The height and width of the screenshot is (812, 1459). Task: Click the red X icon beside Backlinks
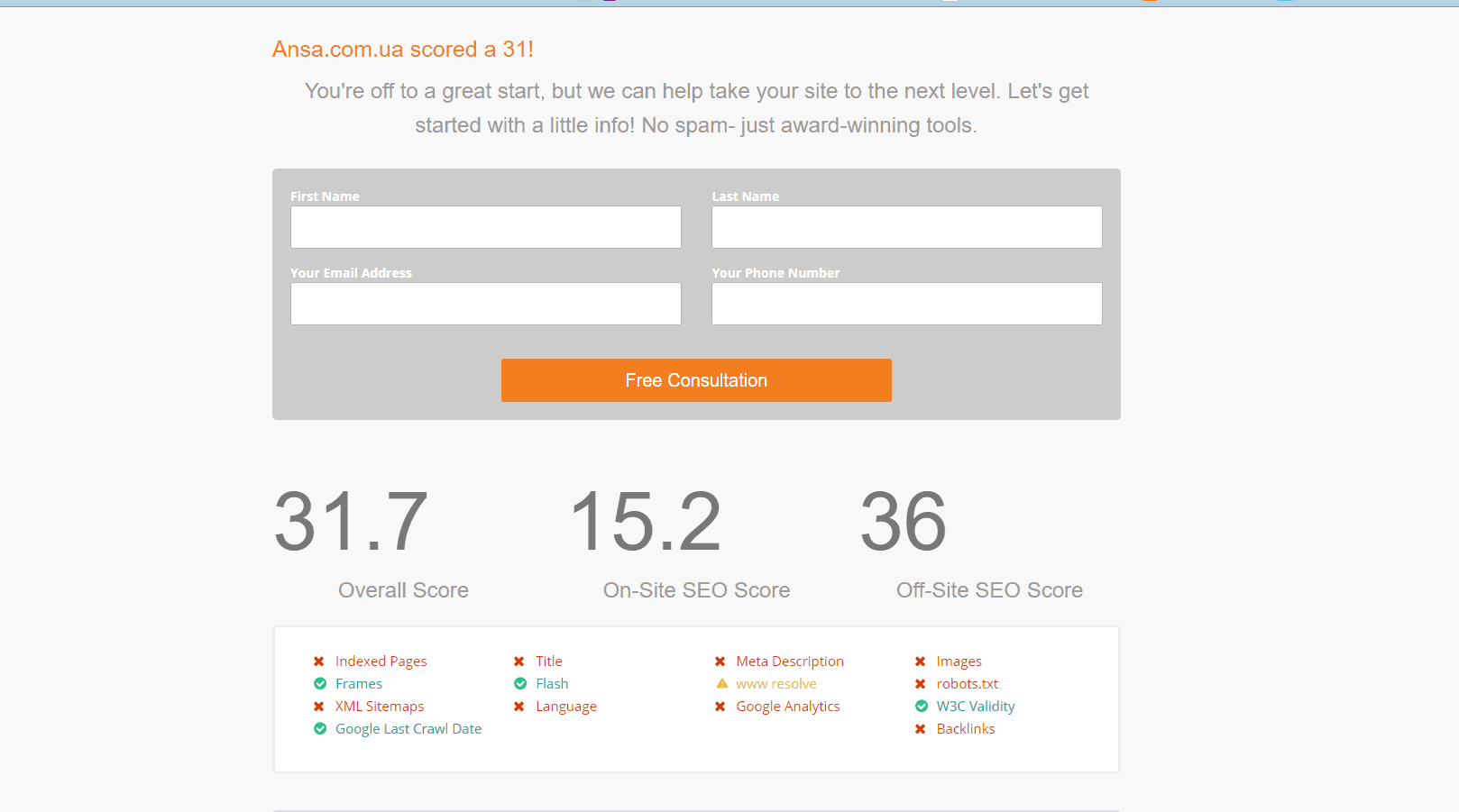pos(921,729)
